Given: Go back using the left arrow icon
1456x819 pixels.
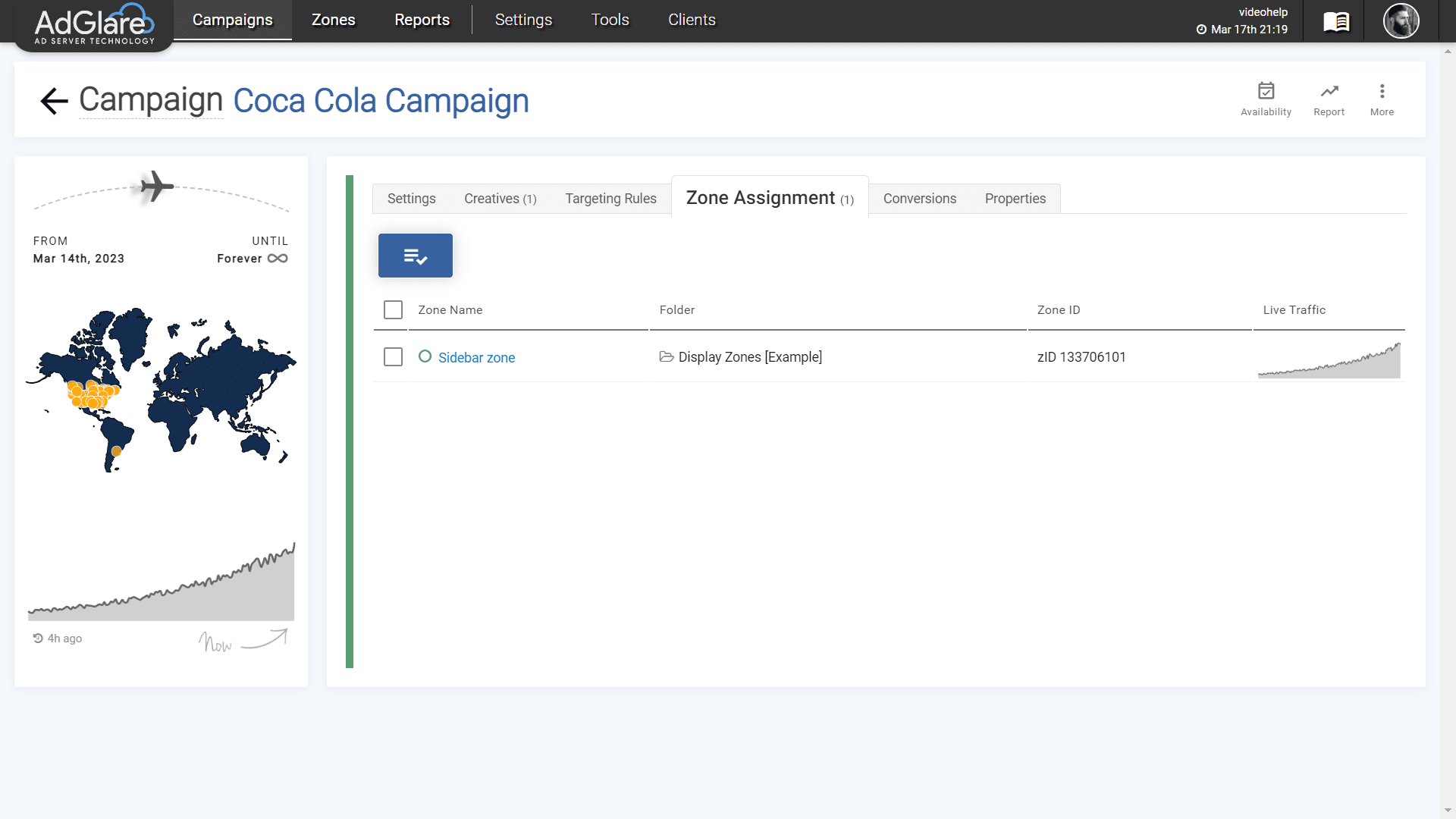Looking at the screenshot, I should (54, 101).
